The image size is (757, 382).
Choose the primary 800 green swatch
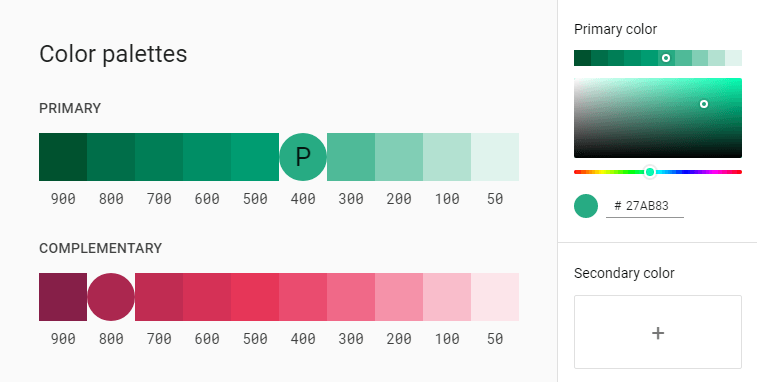(x=111, y=157)
